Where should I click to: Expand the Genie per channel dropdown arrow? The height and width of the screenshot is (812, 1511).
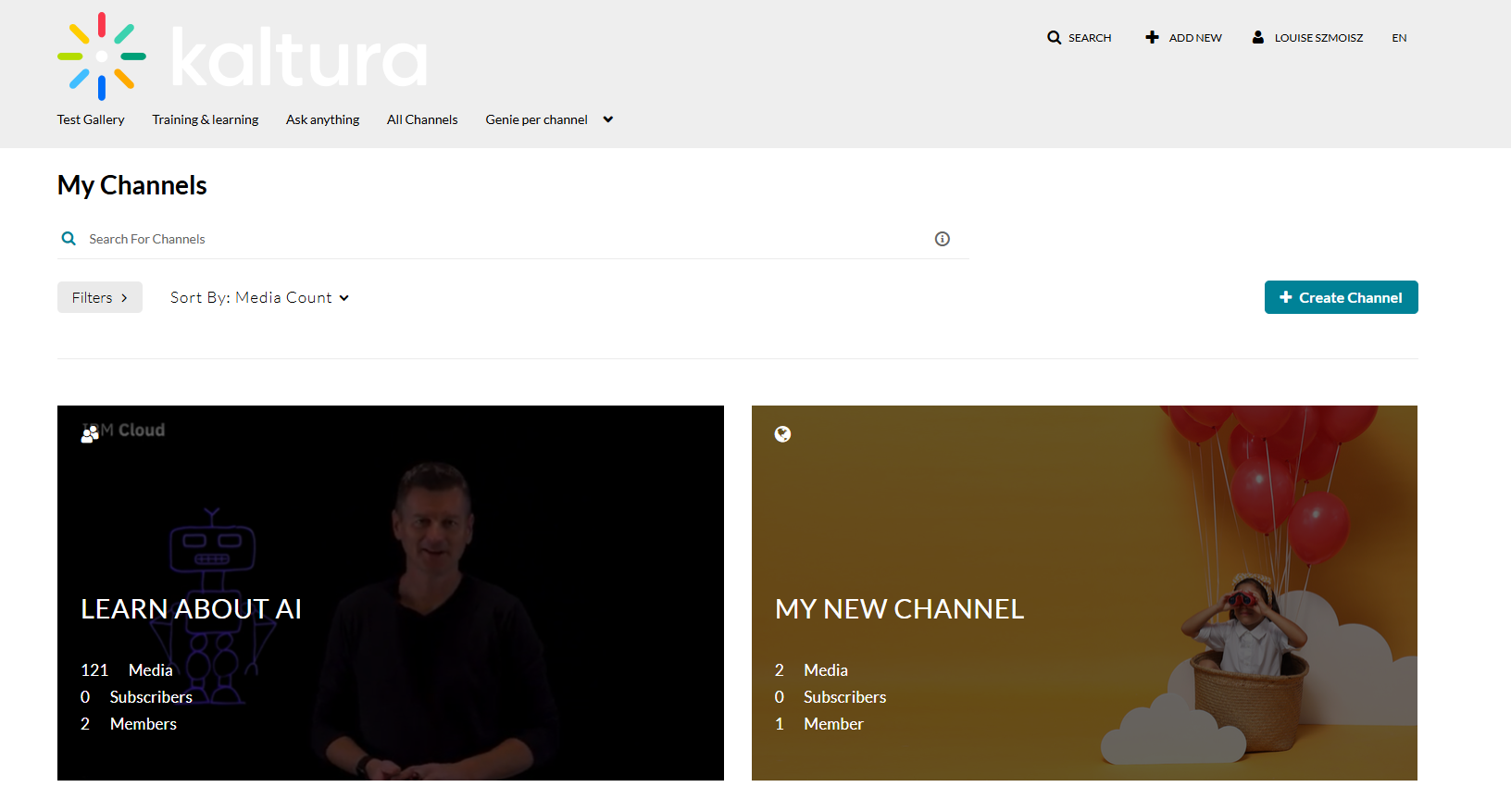[608, 119]
